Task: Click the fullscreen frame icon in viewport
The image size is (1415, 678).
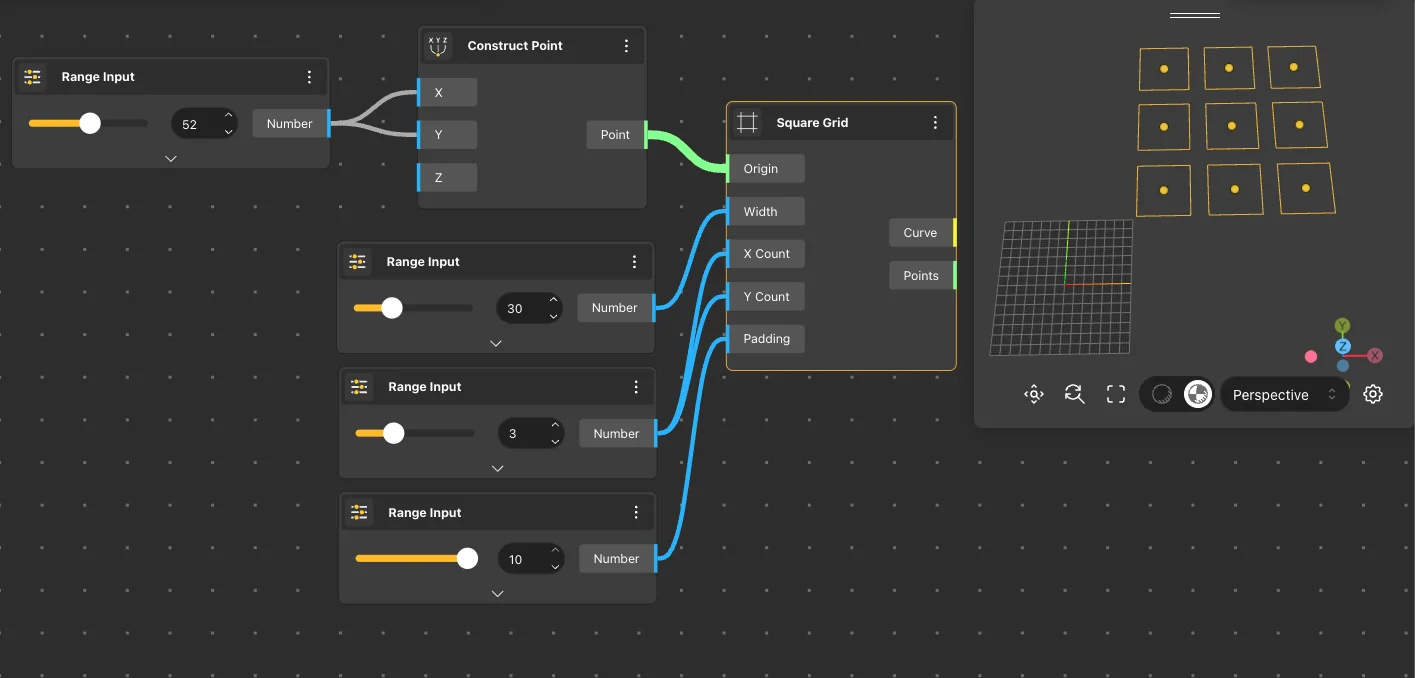Action: tap(1116, 394)
